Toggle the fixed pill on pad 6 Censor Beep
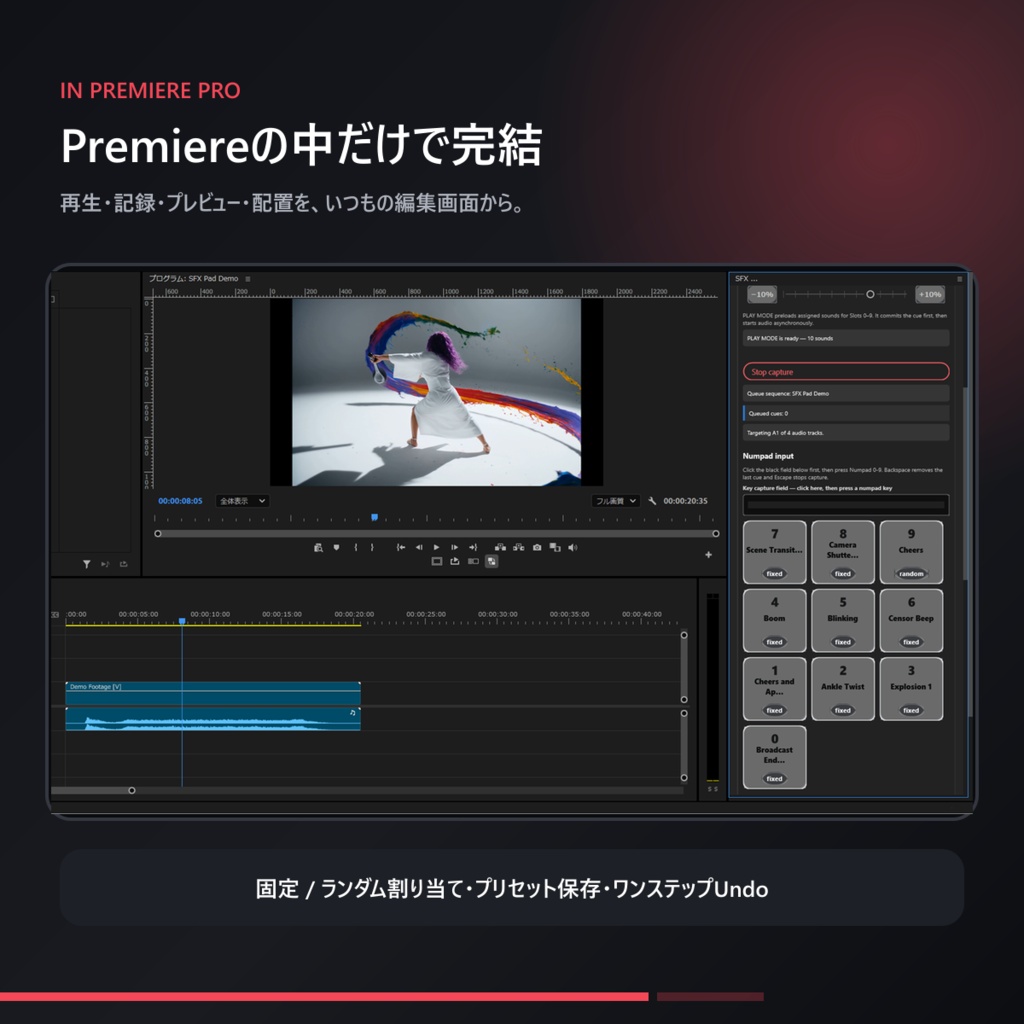Screen dimensions: 1024x1024 tap(911, 642)
